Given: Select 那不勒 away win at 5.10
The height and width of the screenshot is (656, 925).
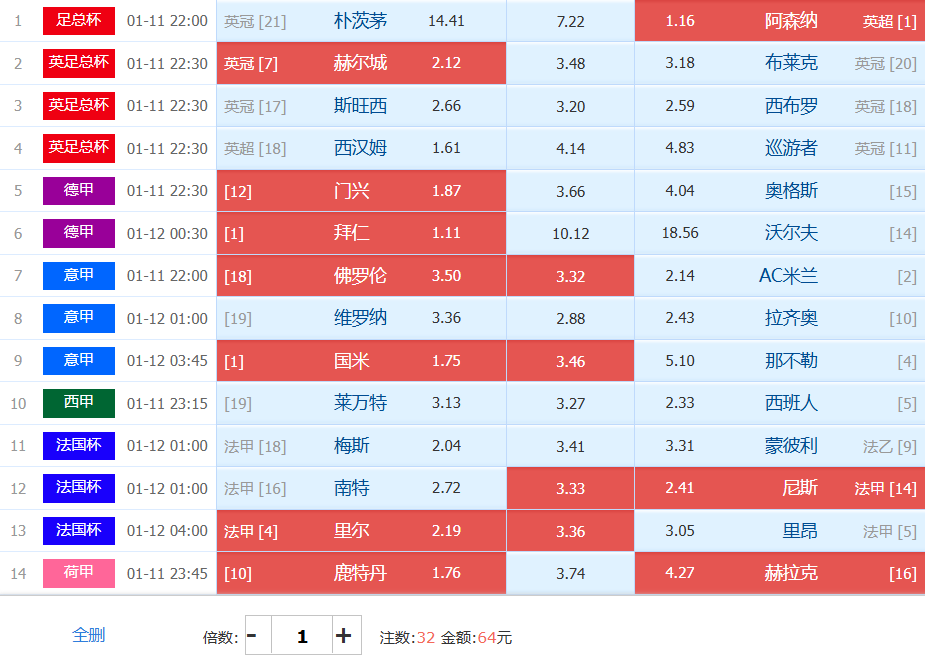Looking at the screenshot, I should click(x=779, y=361).
